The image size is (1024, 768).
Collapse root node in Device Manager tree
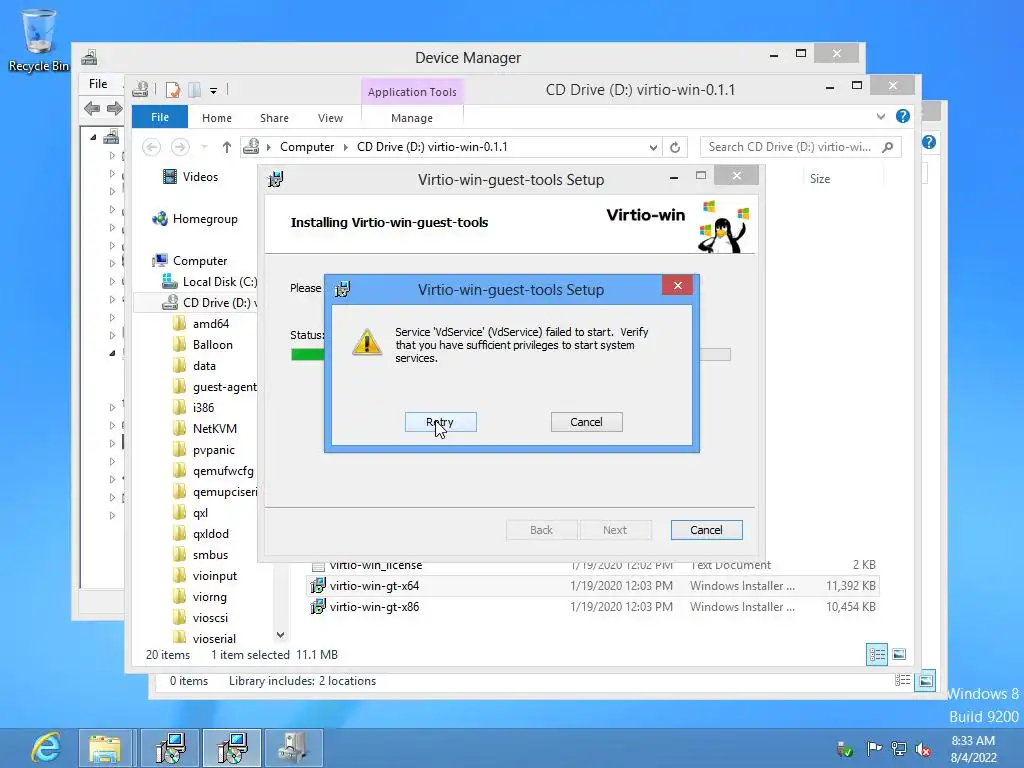(x=93, y=137)
